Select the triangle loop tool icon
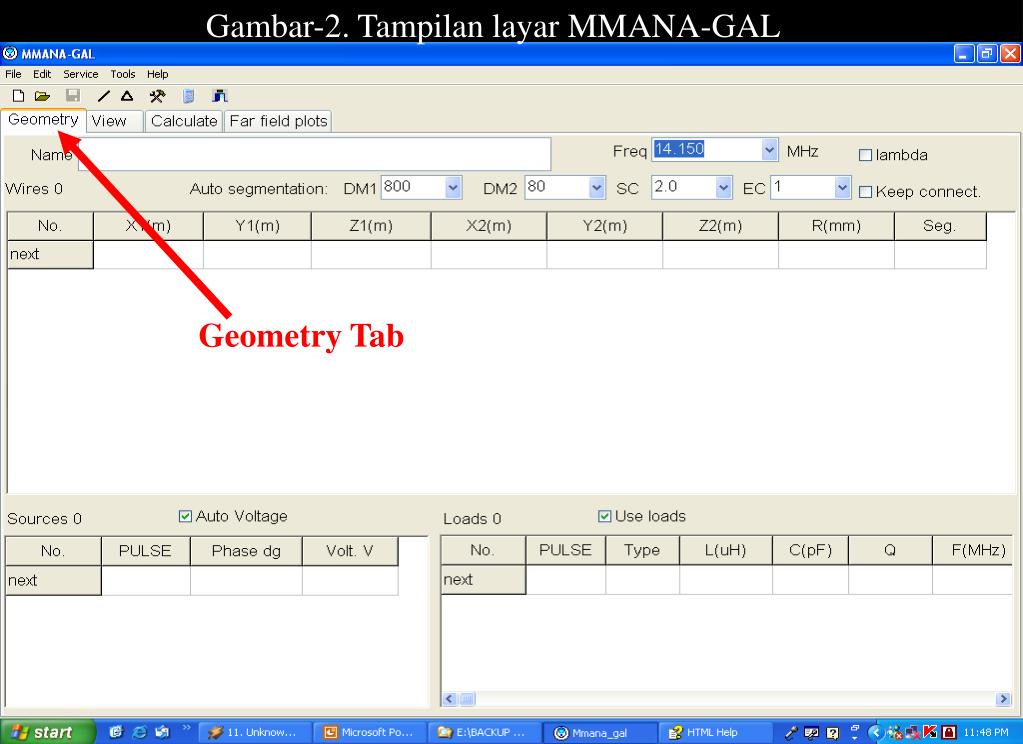1023x744 pixels. point(127,96)
